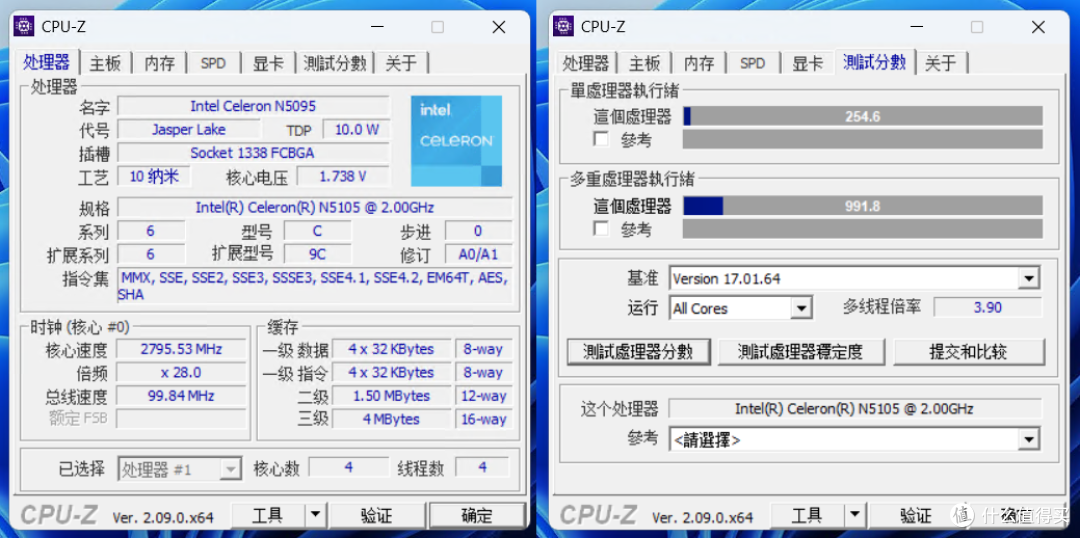Click the CPU-Z title icon in the processor window

[x=24, y=26]
